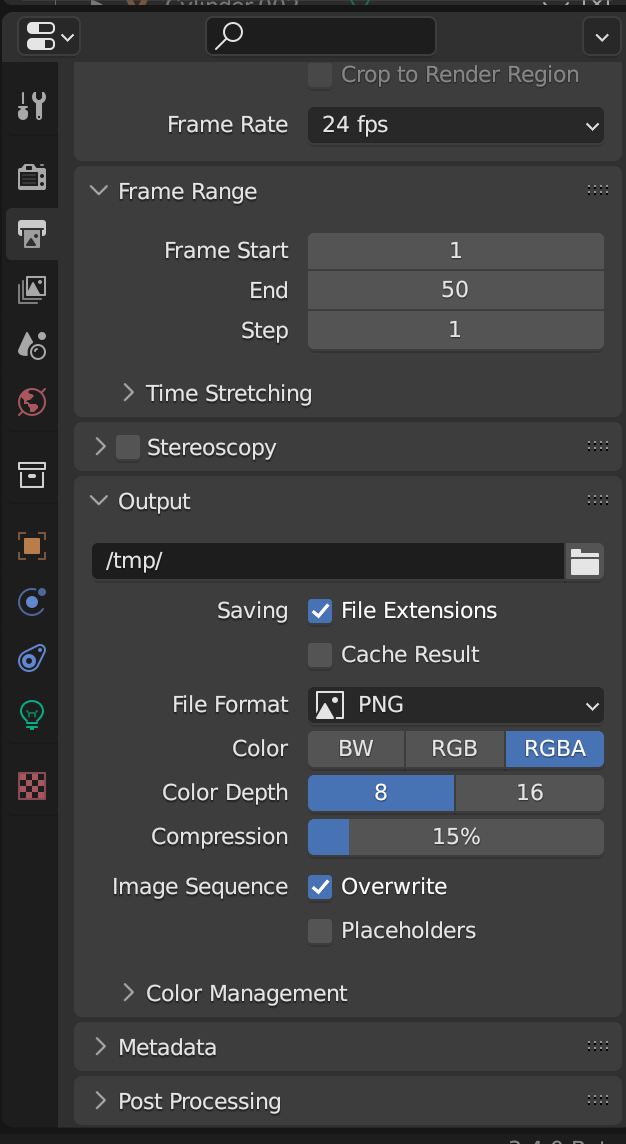This screenshot has height=1144, width=626.
Task: Open the Object Constraints properties tab
Action: (x=31, y=658)
